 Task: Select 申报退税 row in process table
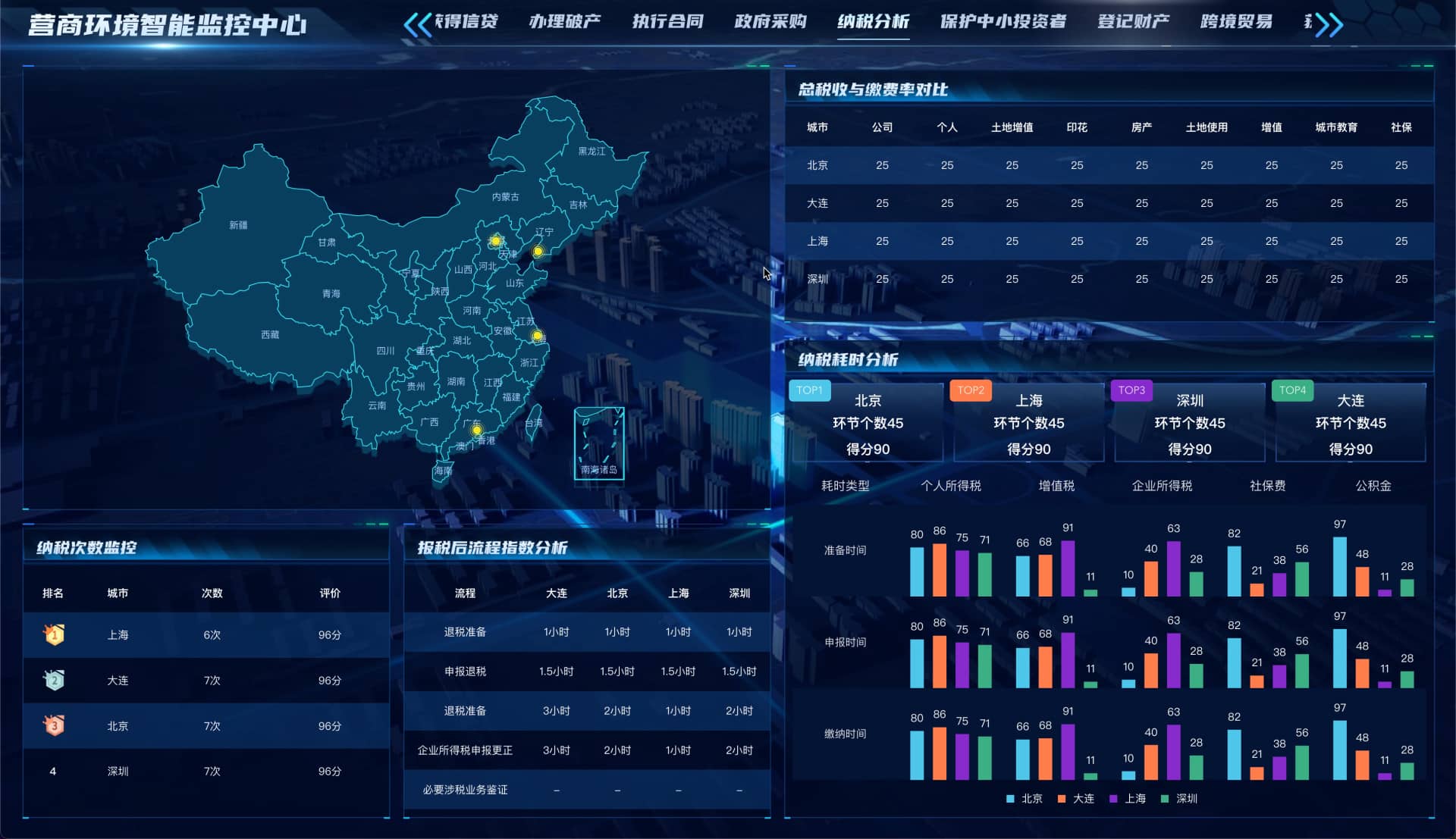pos(587,672)
